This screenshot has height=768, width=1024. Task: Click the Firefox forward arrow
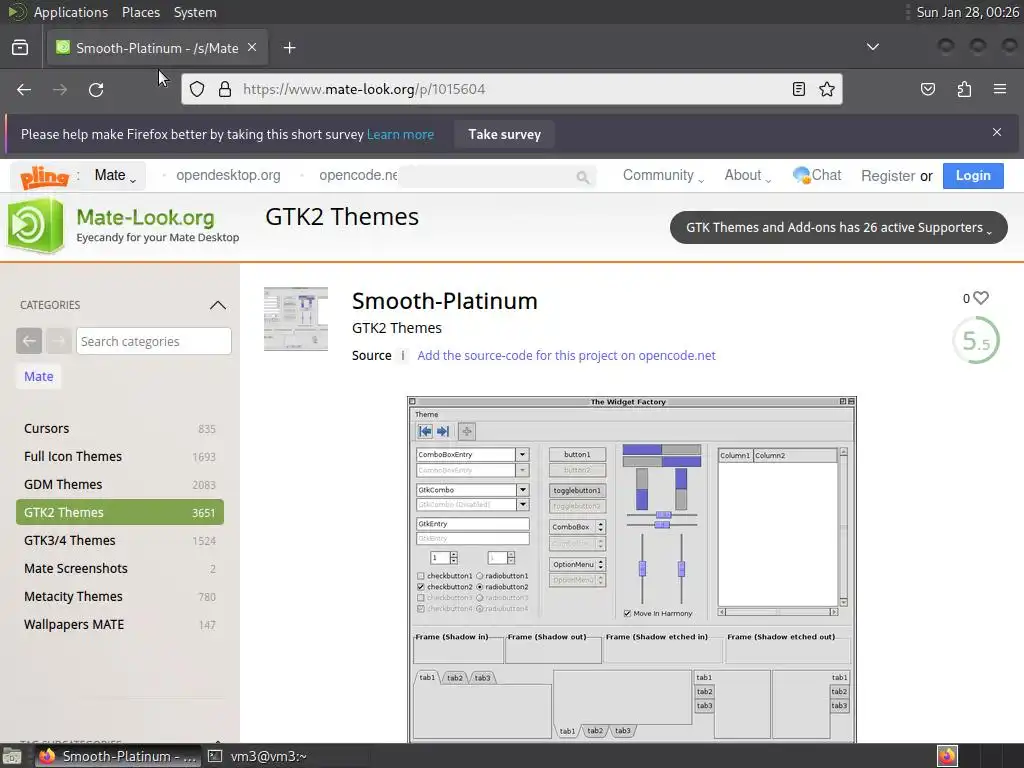pos(60,89)
